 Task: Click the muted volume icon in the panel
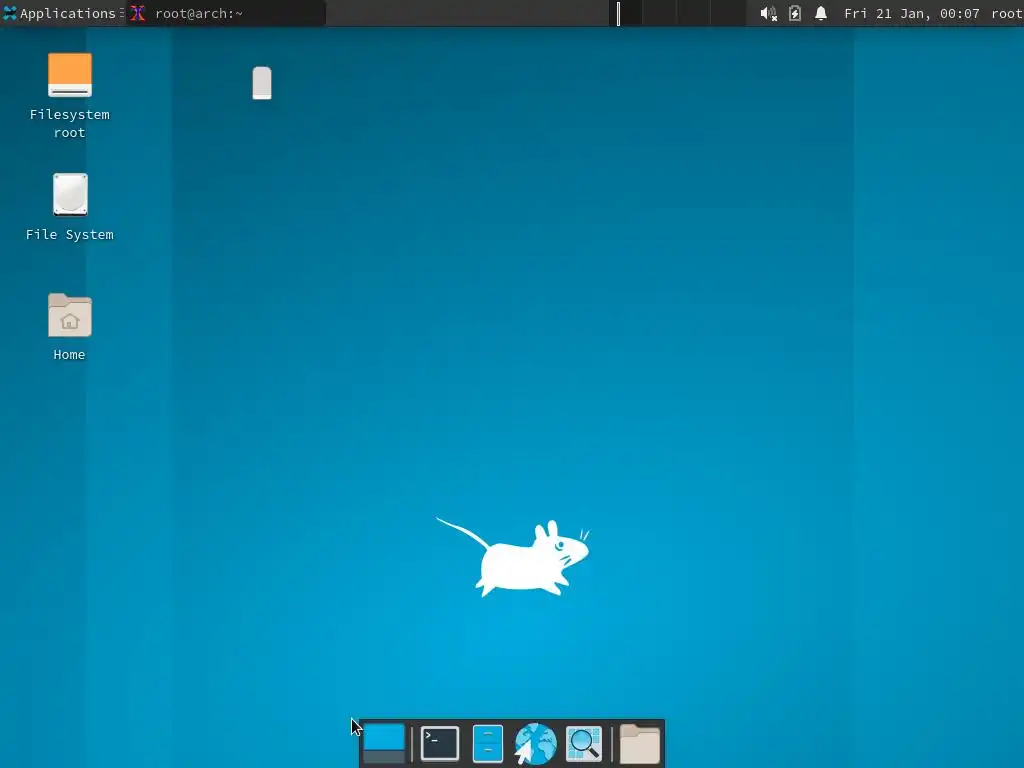click(769, 13)
